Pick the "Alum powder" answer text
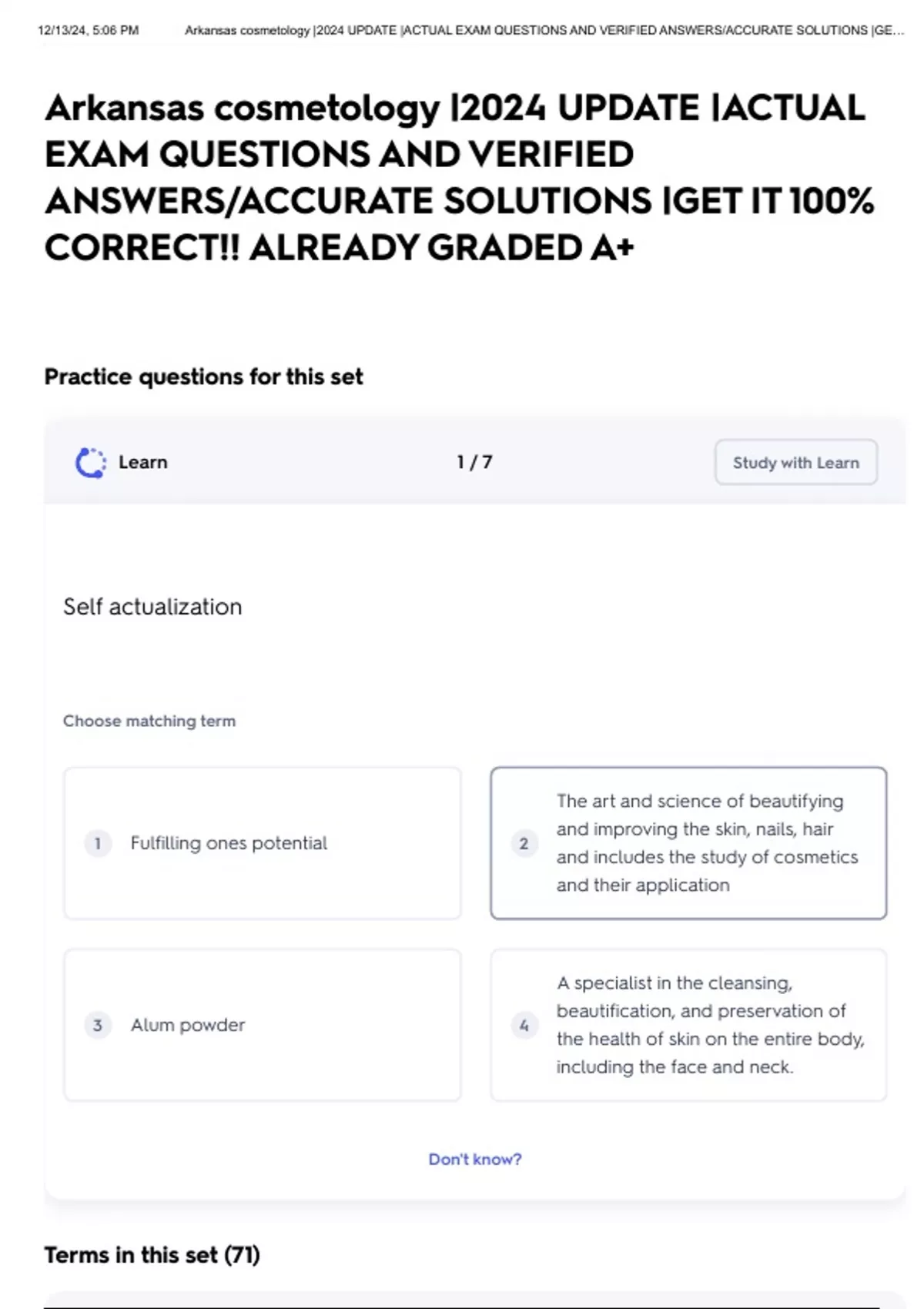The height and width of the screenshot is (1309, 924). pos(188,1025)
